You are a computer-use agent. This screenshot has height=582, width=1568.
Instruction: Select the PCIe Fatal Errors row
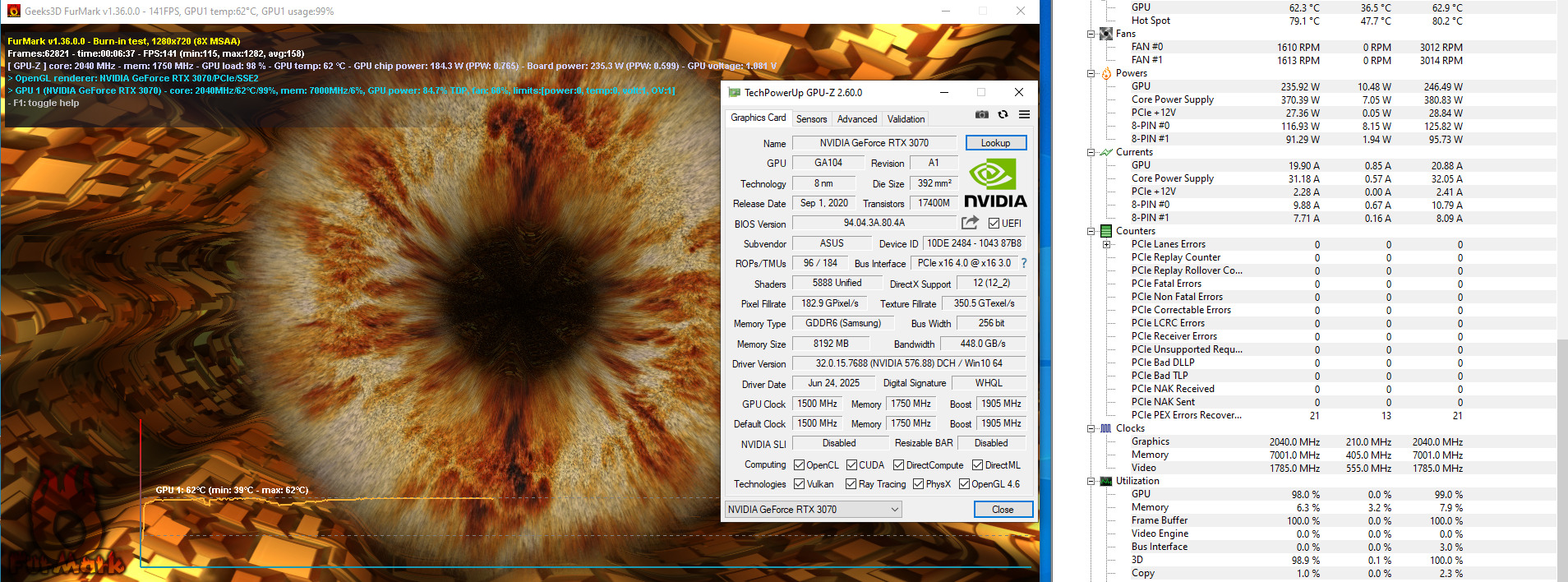[x=1321, y=284]
